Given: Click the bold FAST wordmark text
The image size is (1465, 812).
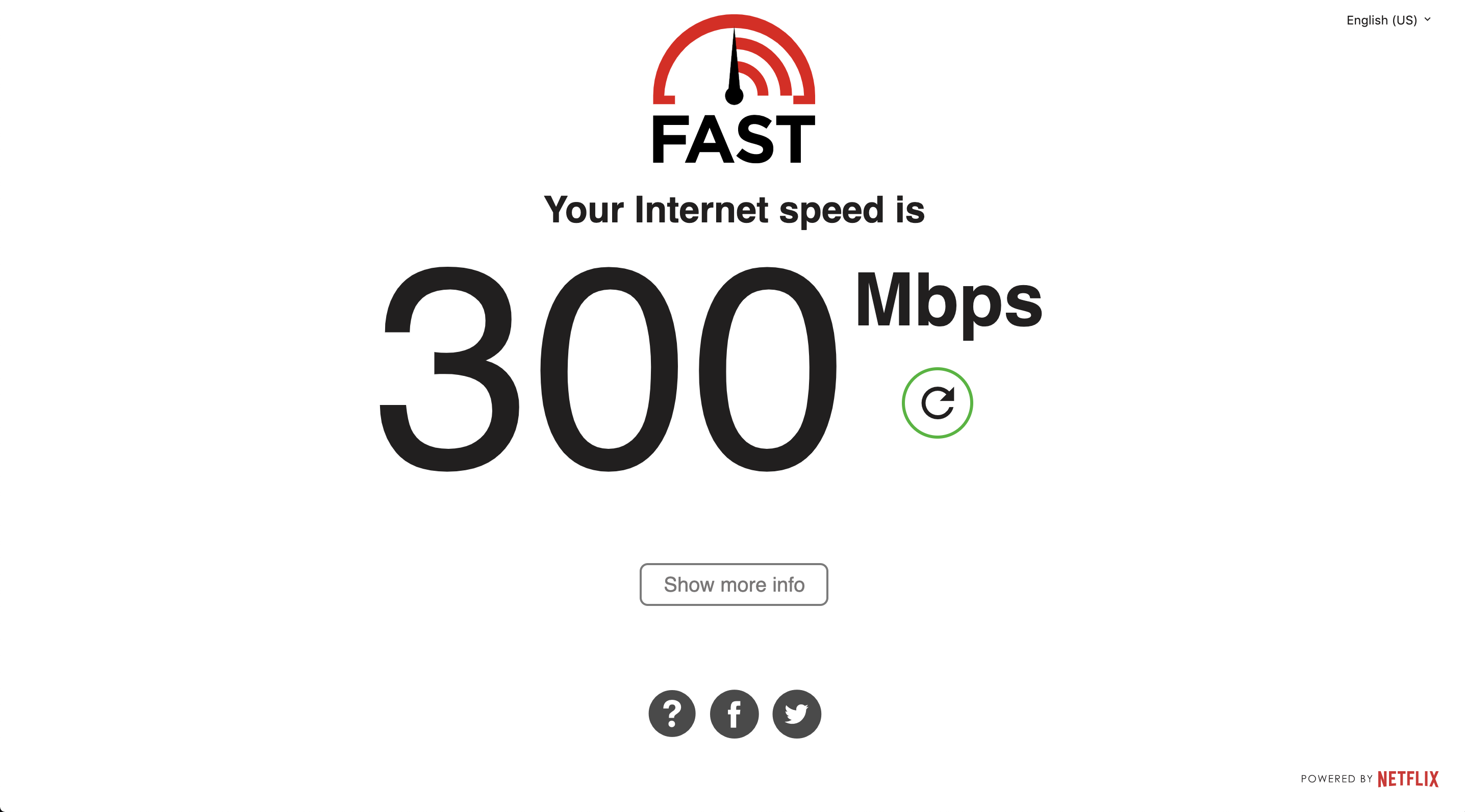Looking at the screenshot, I should coord(734,139).
